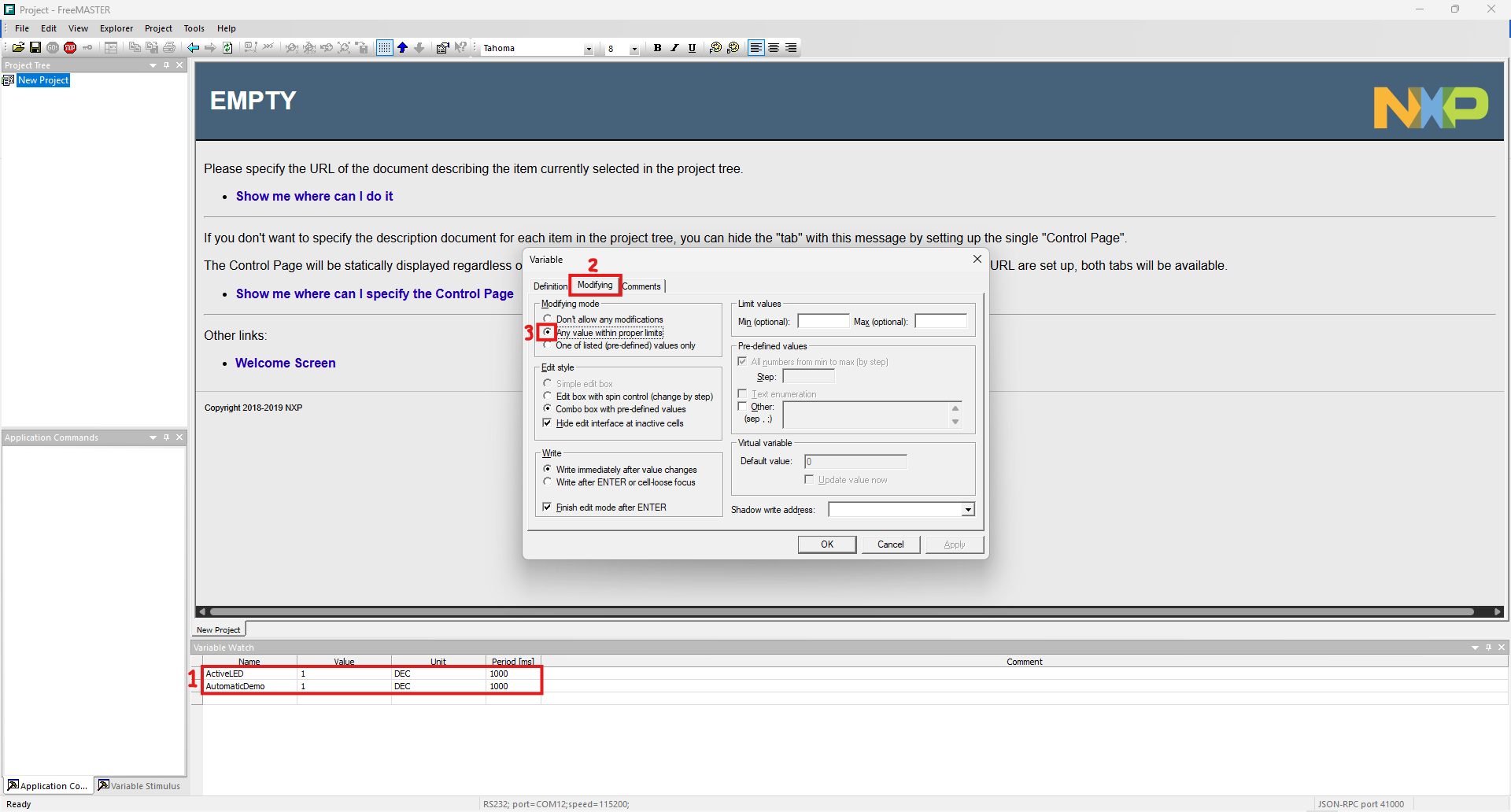Open 'Show me where can I do it' link

(314, 196)
